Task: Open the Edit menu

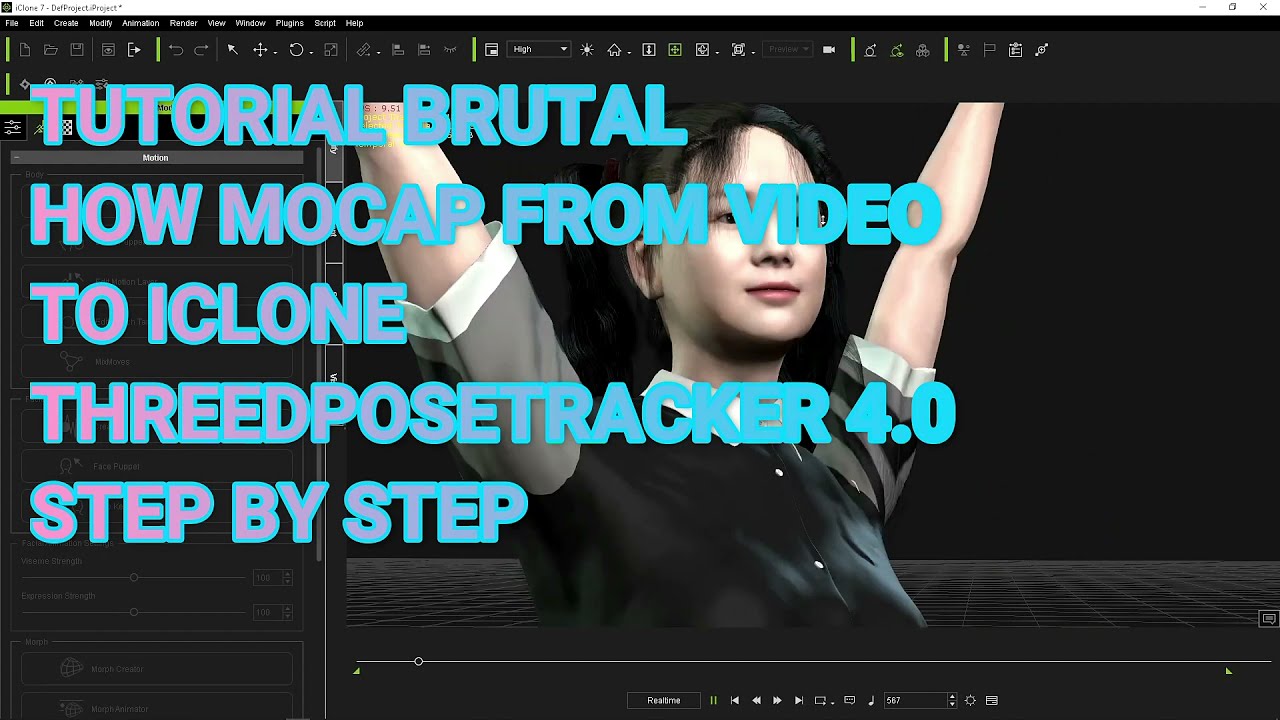Action: coord(37,23)
